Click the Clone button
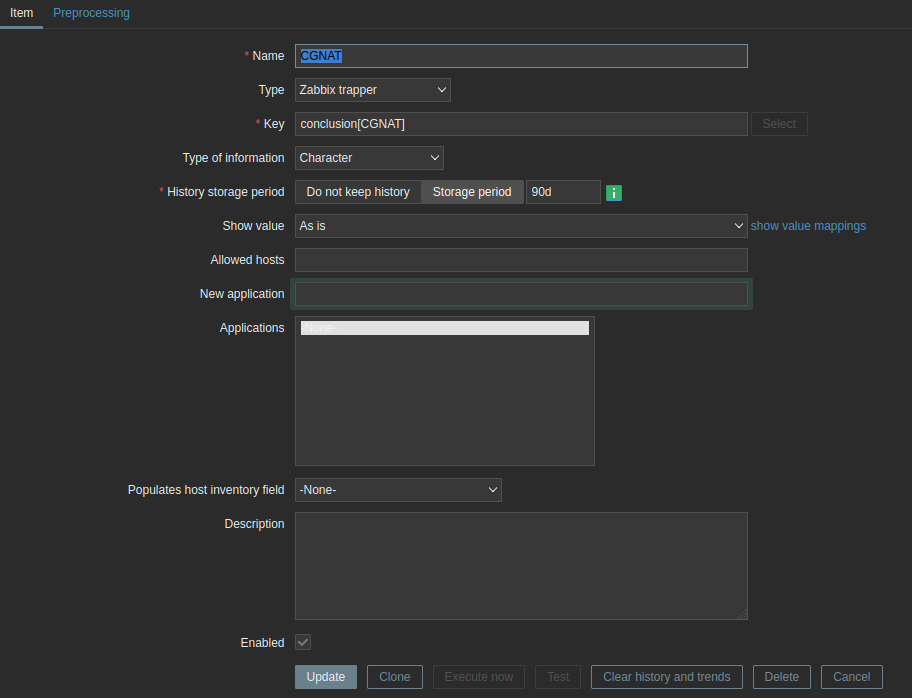Viewport: 912px width, 698px height. click(394, 677)
